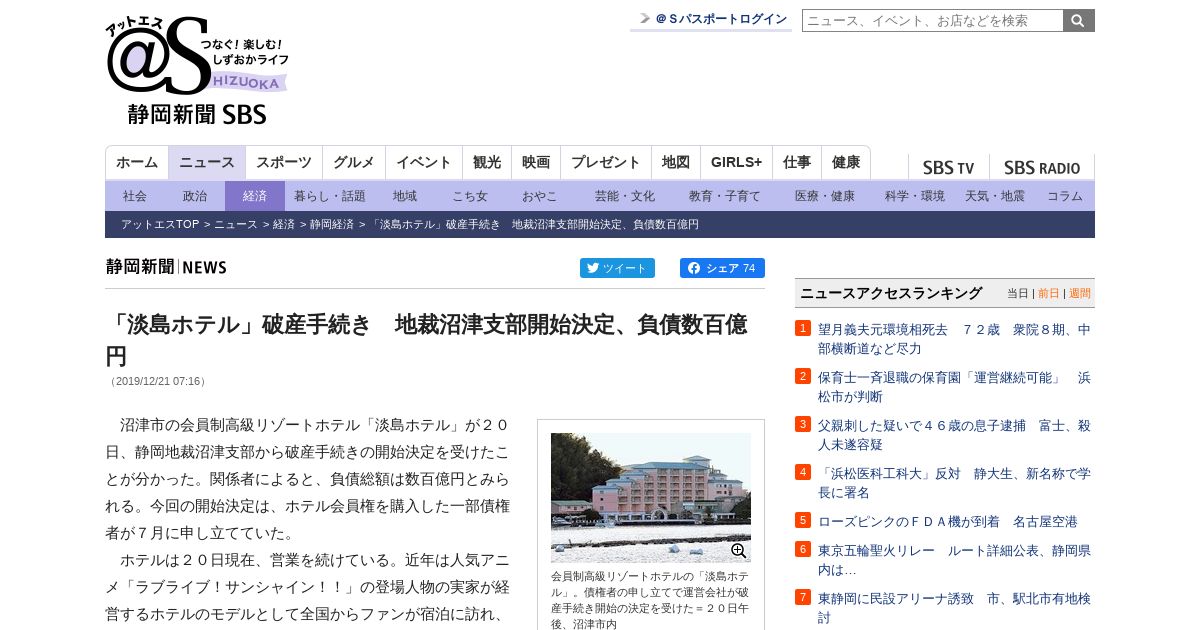
Task: Show the 当日 ranking
Action: (x=1017, y=293)
